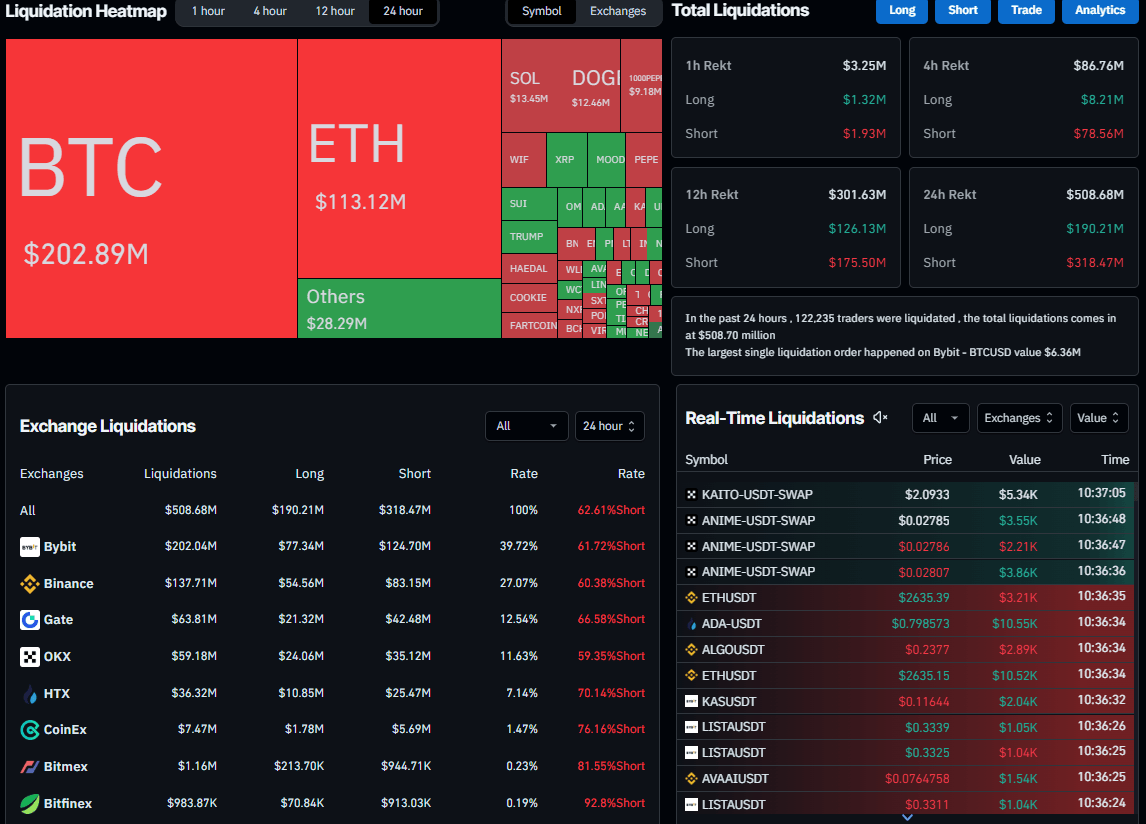Click the MOOD heatmap tile
The height and width of the screenshot is (824, 1146).
coord(607,159)
